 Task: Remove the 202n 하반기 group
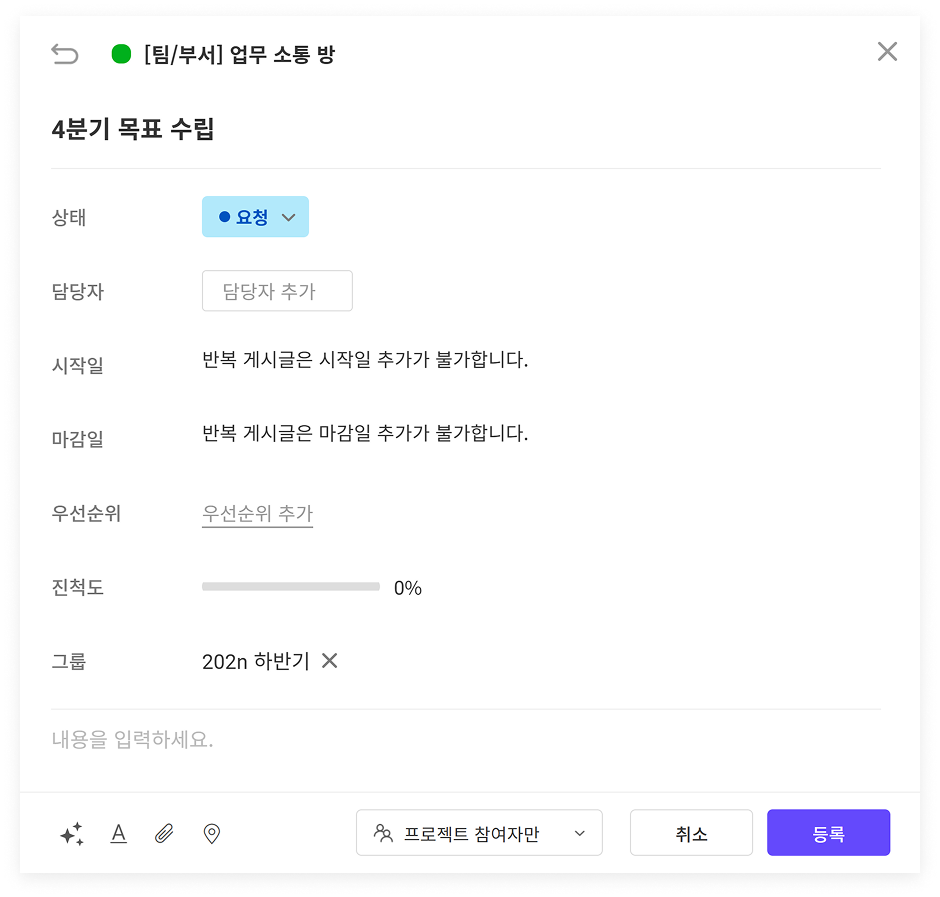click(329, 661)
